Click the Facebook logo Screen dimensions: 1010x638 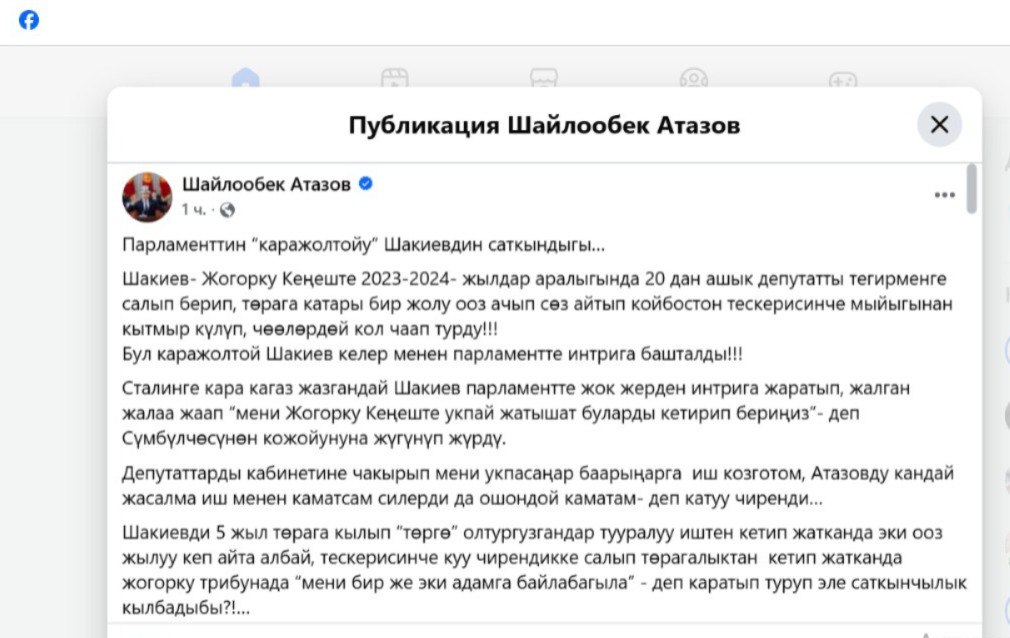[29, 20]
